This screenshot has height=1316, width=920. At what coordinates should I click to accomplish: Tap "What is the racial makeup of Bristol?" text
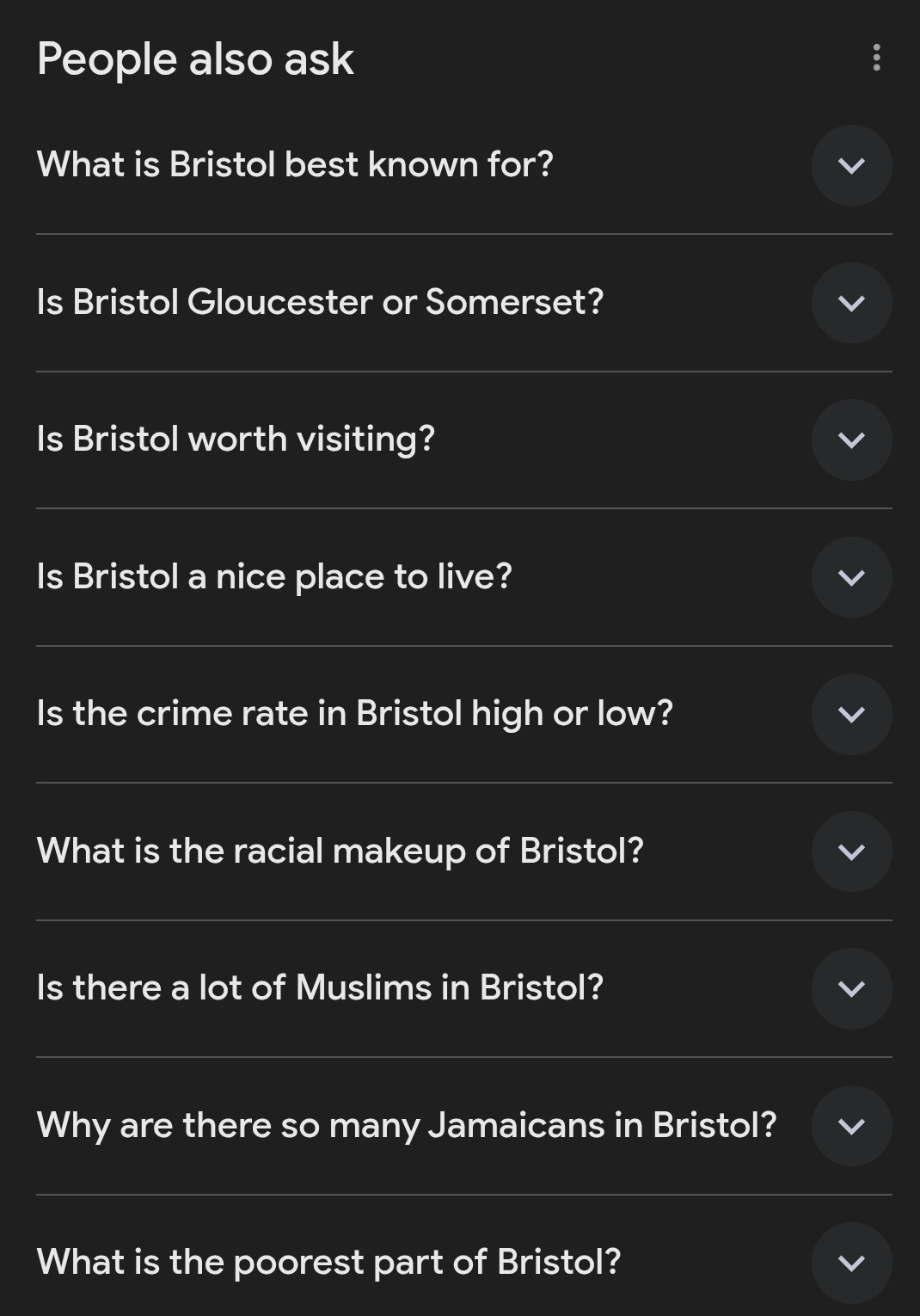click(x=340, y=851)
